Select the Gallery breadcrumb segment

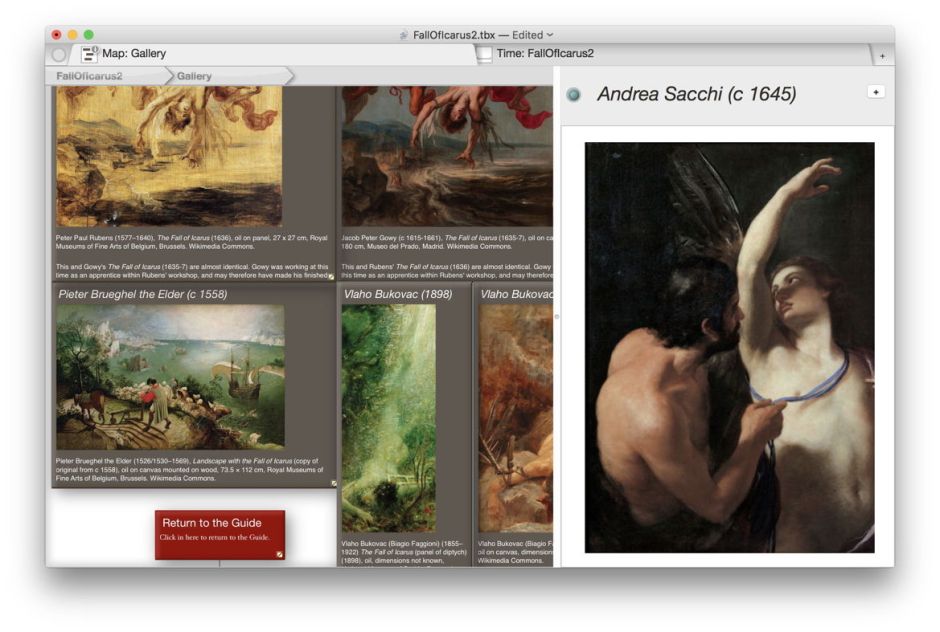click(x=195, y=76)
